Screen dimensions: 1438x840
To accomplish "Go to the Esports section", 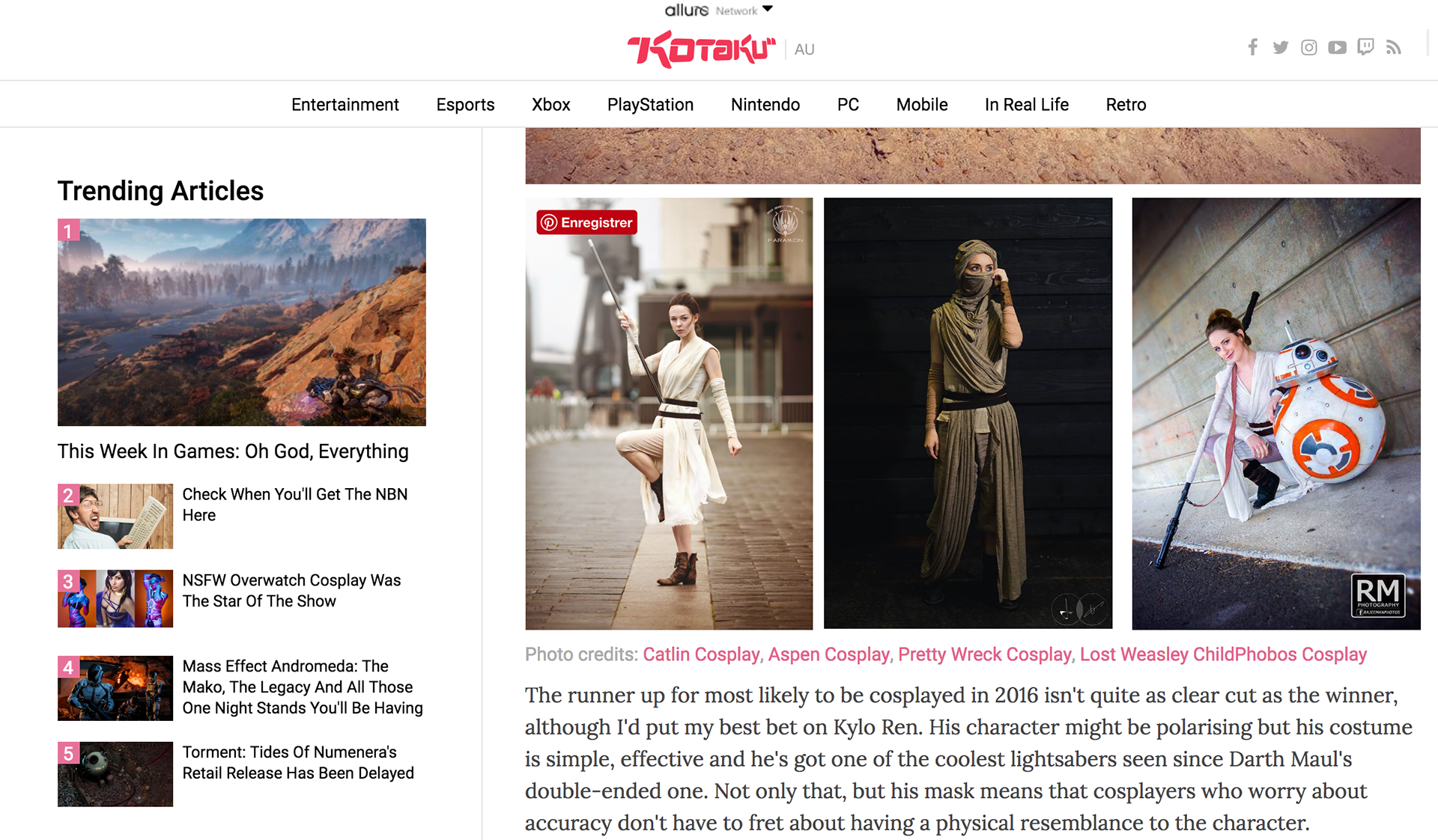I will point(465,105).
